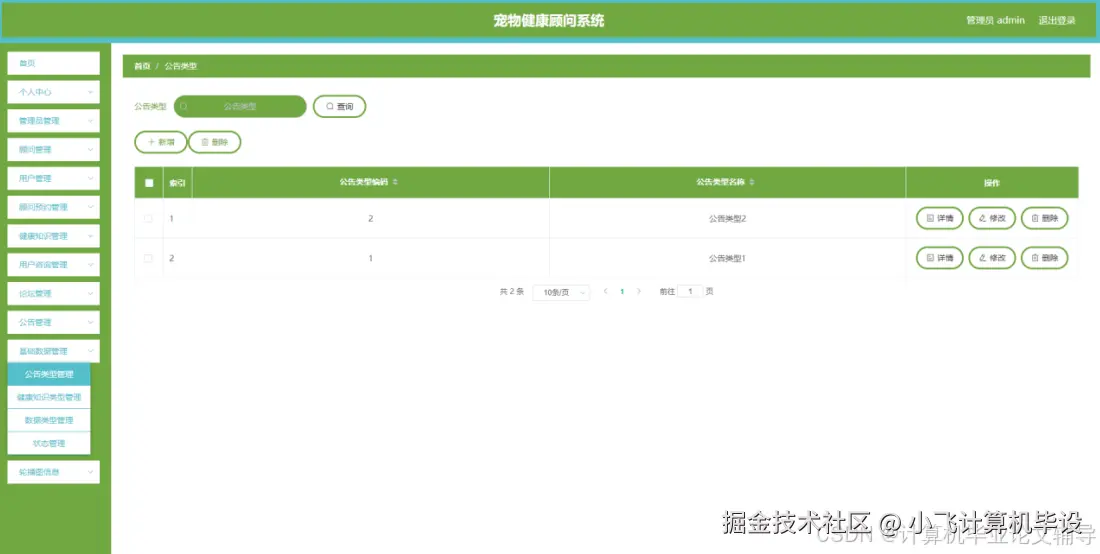Select 状态管理 submenu item
The width and height of the screenshot is (1100, 554).
(x=49, y=443)
